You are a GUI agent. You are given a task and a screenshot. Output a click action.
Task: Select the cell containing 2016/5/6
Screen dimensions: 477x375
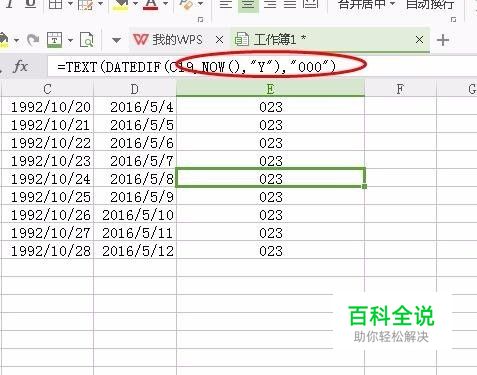tap(135, 143)
